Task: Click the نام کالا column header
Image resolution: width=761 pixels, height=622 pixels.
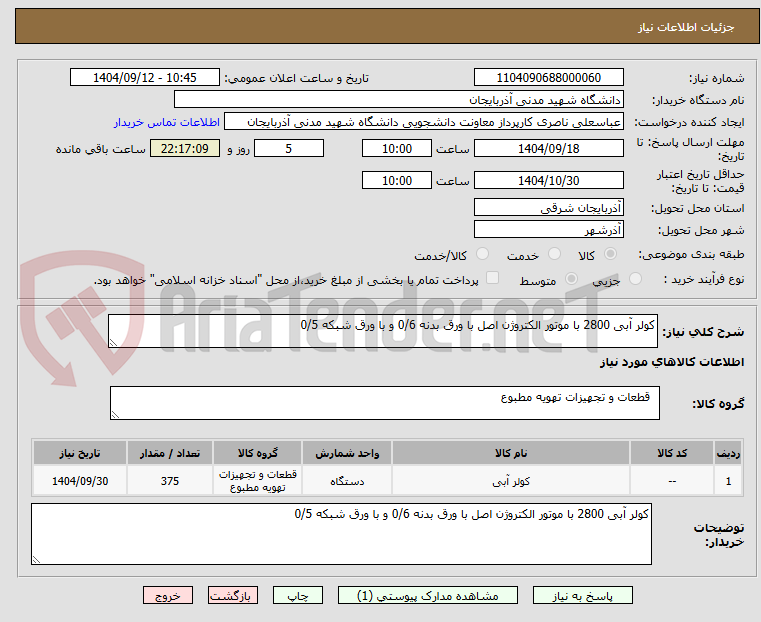Action: (x=511, y=453)
